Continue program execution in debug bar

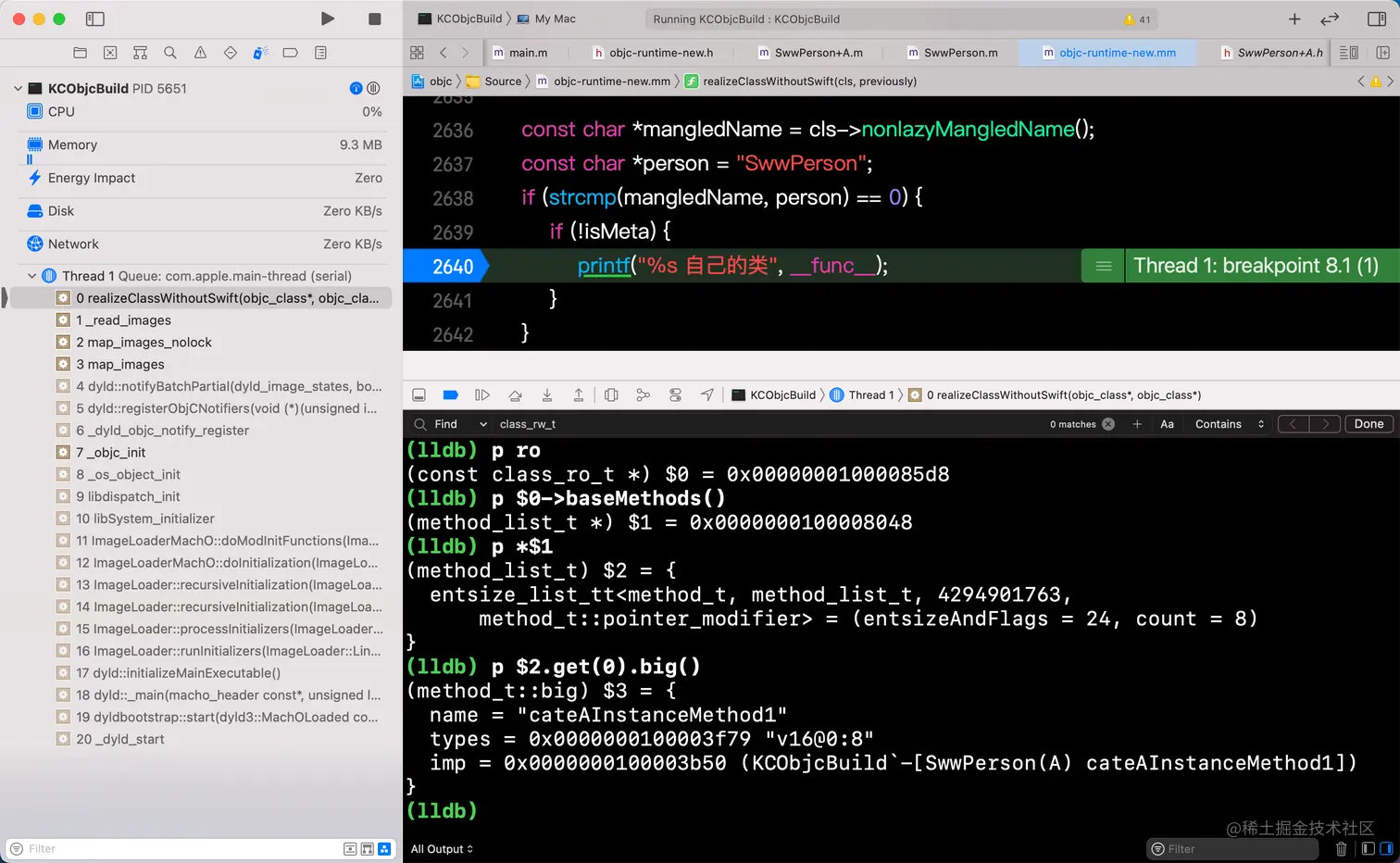[x=482, y=395]
